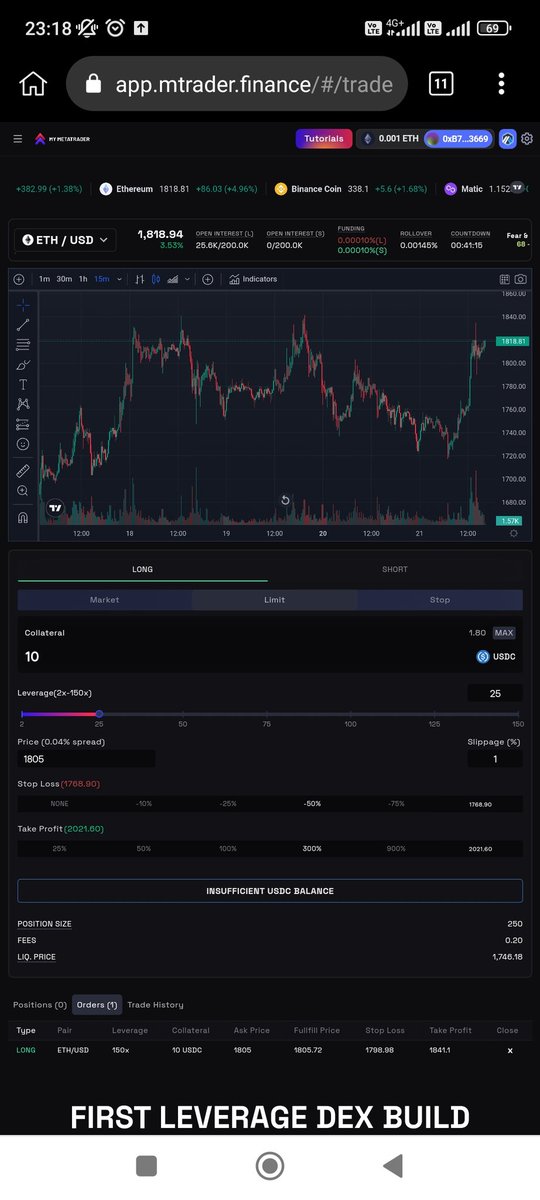Image resolution: width=540 pixels, height=1200 pixels.
Task: Select the text annotation tool
Action: pyautogui.click(x=23, y=385)
